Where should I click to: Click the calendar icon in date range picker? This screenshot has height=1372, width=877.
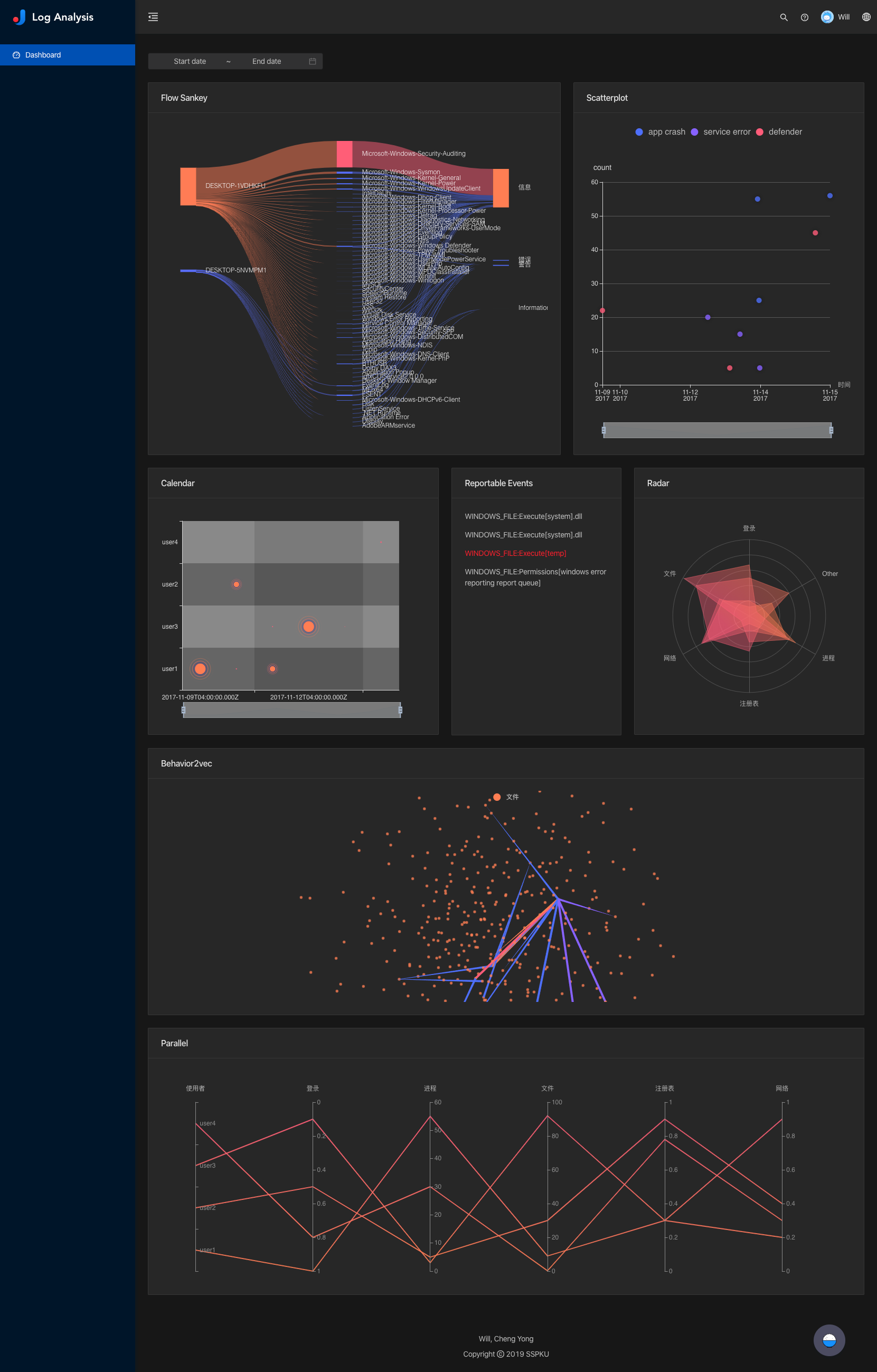coord(312,62)
